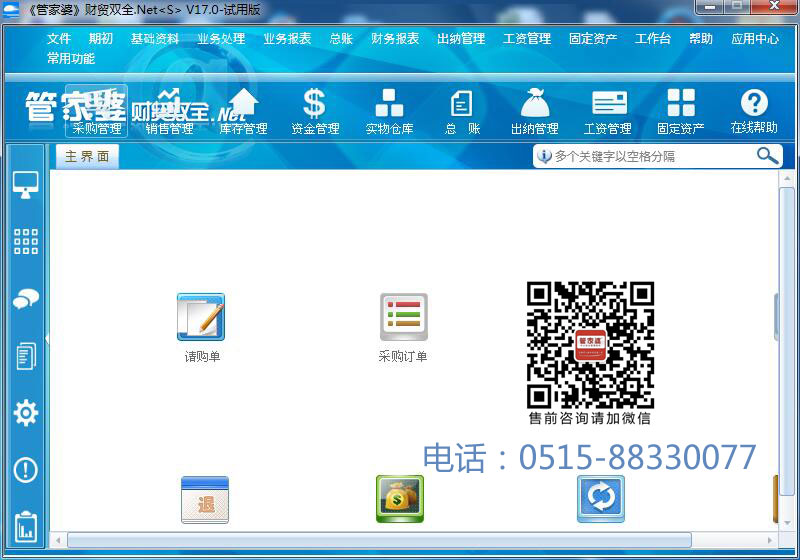This screenshot has height=560, width=800.
Task: Open the 期初 menu
Action: click(101, 39)
